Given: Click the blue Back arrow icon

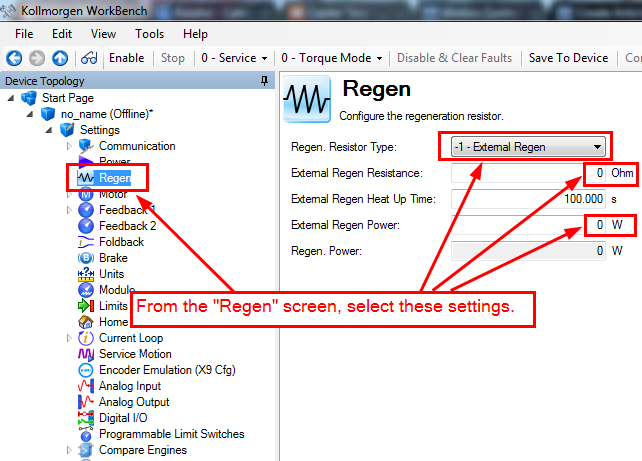Looking at the screenshot, I should 14,58.
